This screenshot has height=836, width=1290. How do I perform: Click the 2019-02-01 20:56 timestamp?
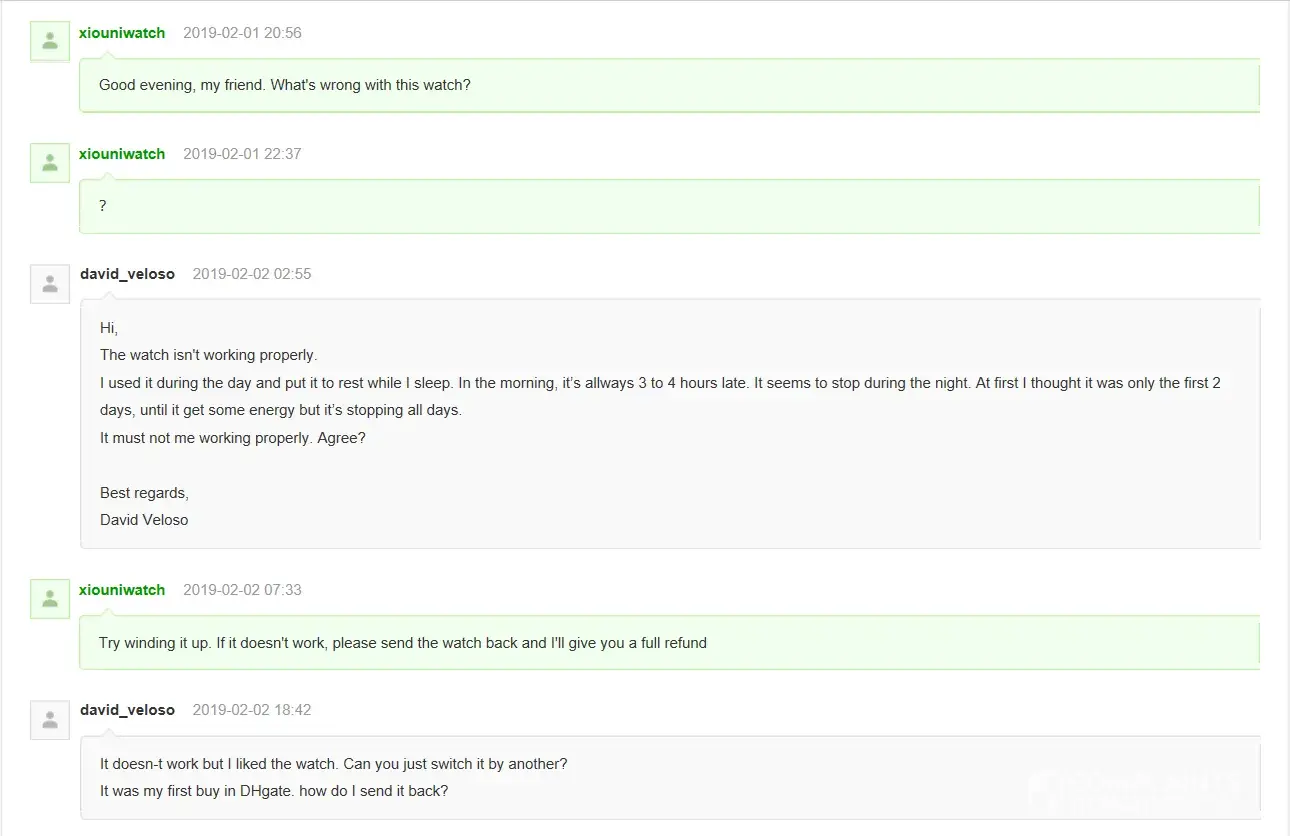tap(242, 33)
